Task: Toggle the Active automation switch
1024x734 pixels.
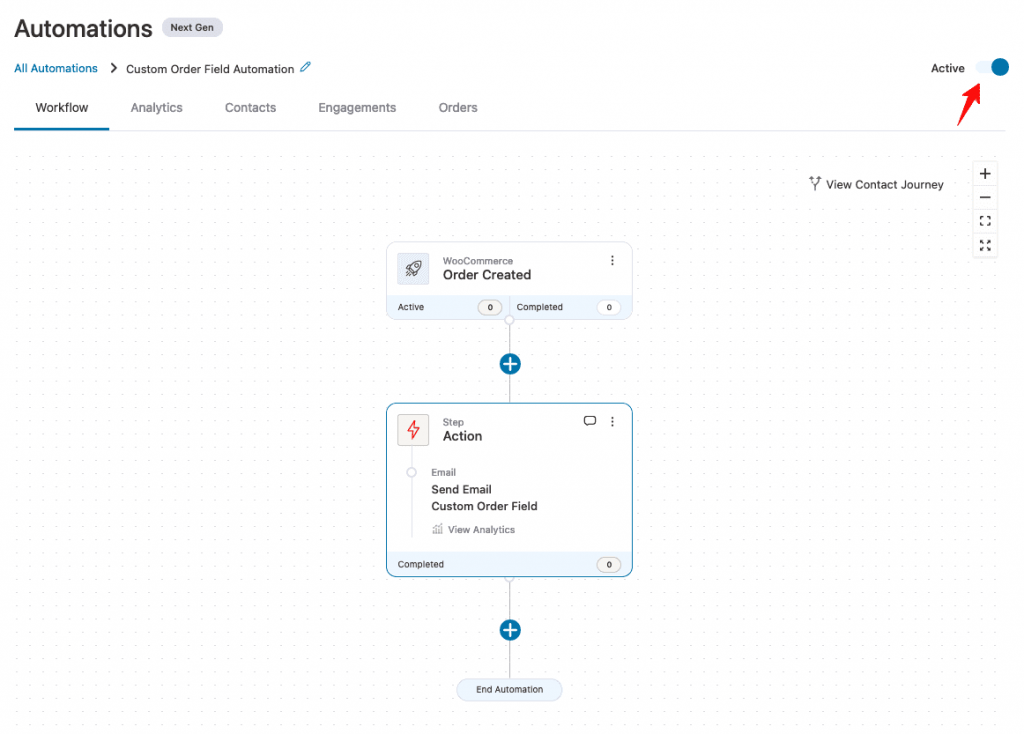Action: click(992, 67)
